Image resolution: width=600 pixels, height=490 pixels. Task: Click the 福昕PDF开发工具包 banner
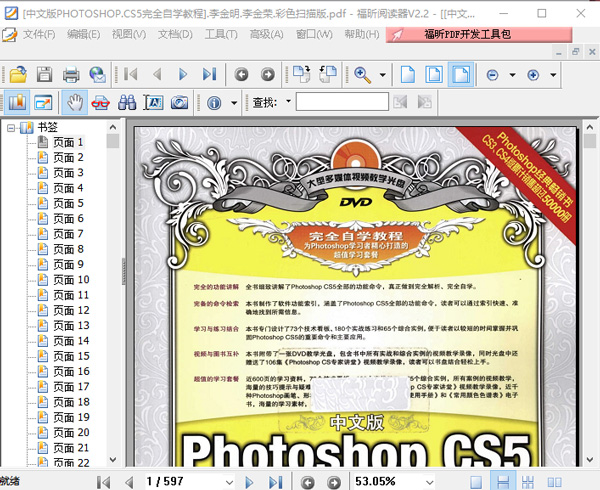479,34
